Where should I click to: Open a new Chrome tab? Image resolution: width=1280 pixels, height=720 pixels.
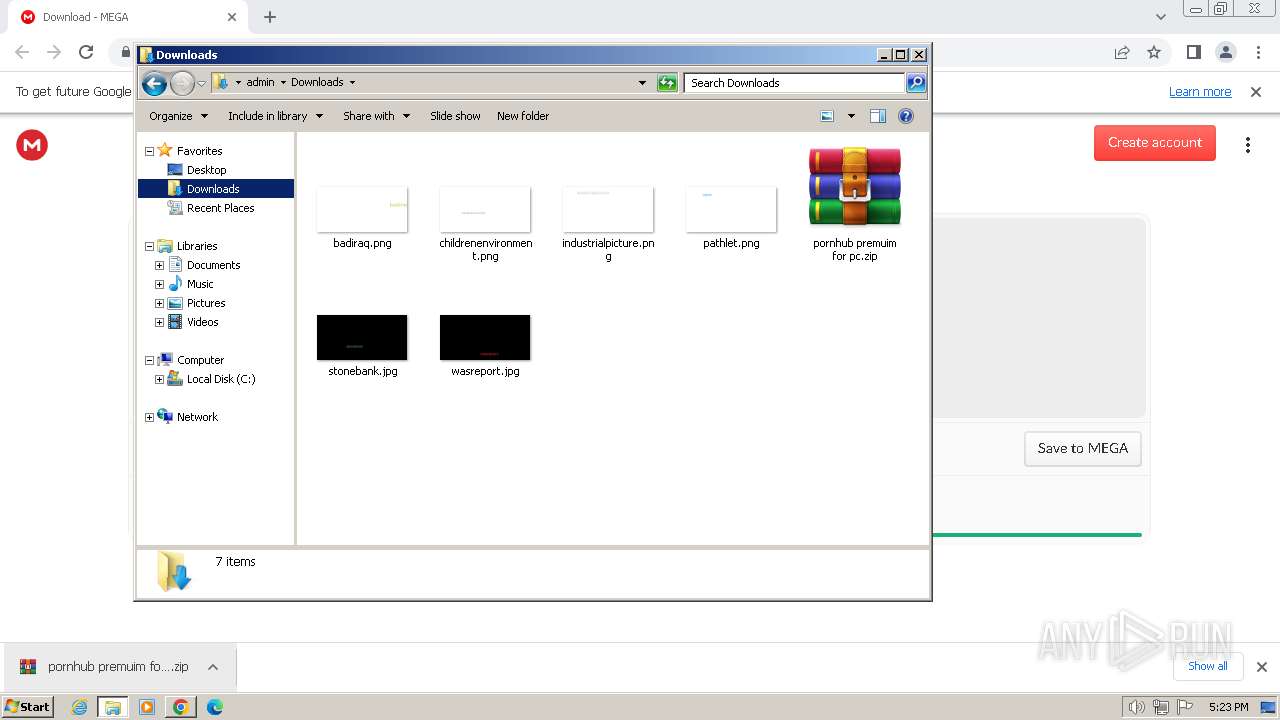(x=270, y=17)
